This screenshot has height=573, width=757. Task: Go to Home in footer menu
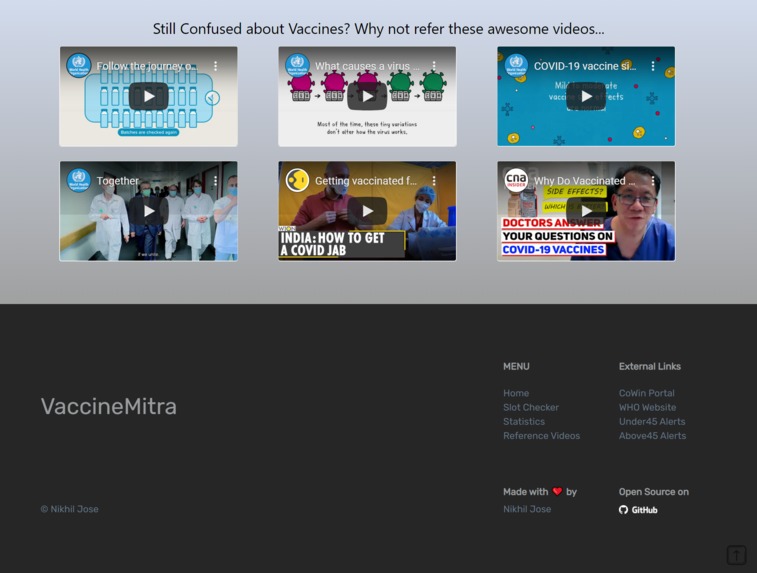click(516, 393)
